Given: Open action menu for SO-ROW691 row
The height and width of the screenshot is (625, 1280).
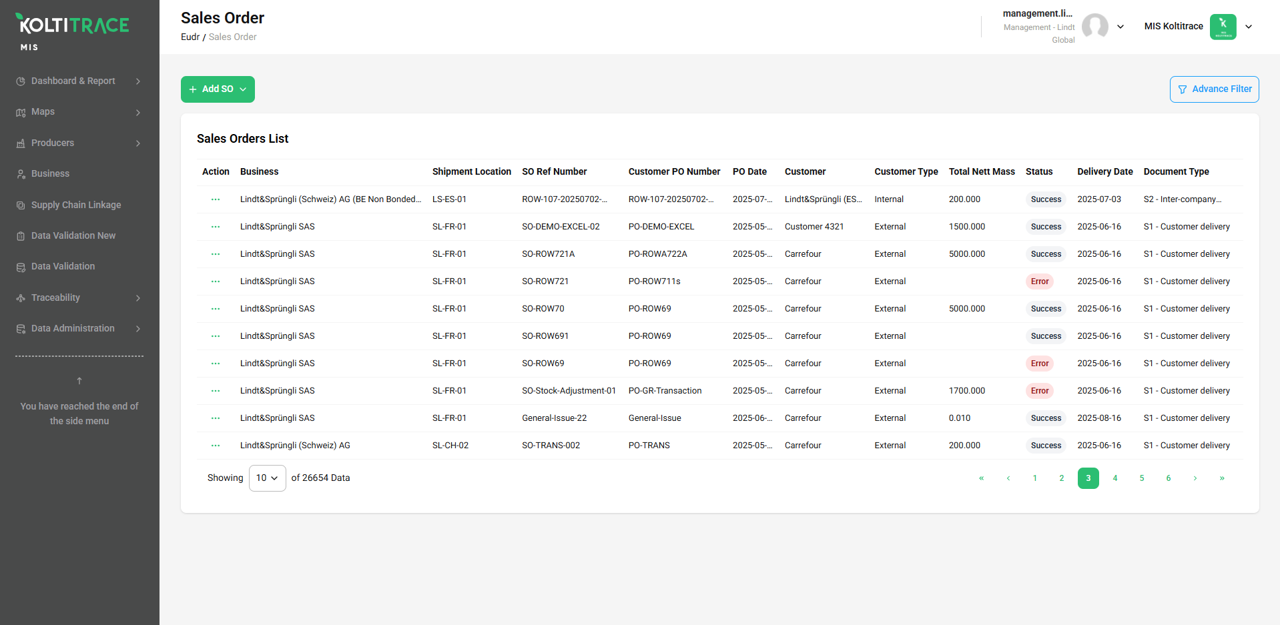Looking at the screenshot, I should click(215, 336).
